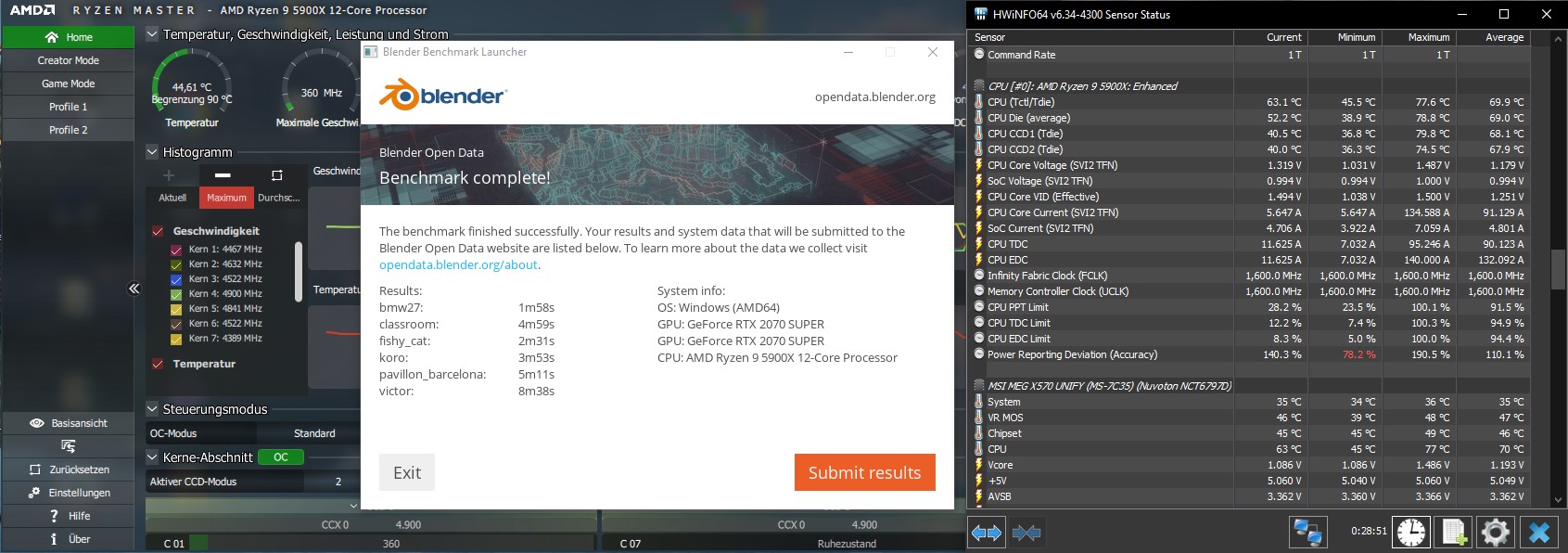Click histogram reset square icon
1568x553 pixels.
click(x=276, y=174)
